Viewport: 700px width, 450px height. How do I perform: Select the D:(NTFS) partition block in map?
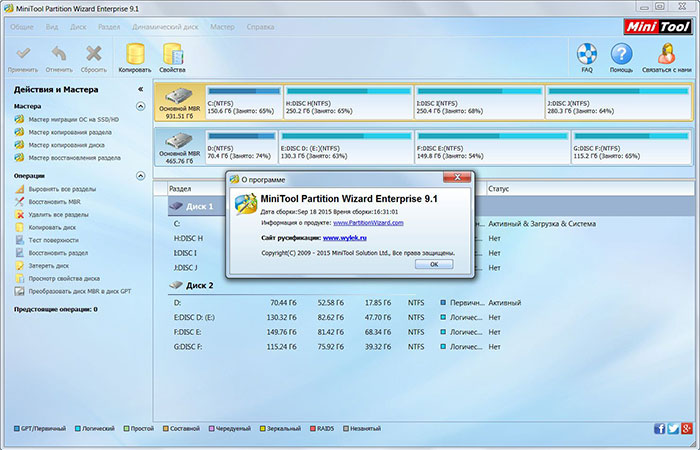coord(241,147)
